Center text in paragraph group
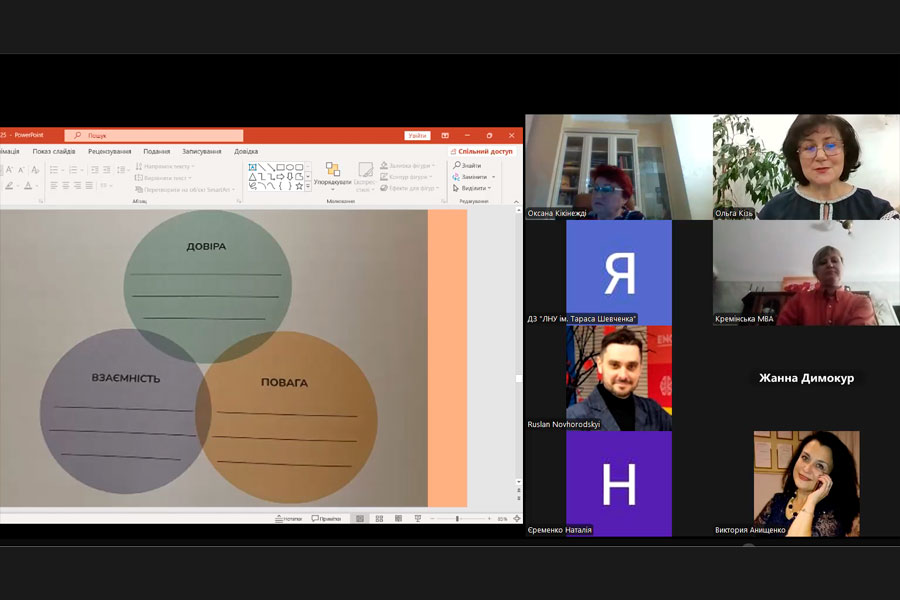Screen dimensions: 900x600 [x=65, y=185]
